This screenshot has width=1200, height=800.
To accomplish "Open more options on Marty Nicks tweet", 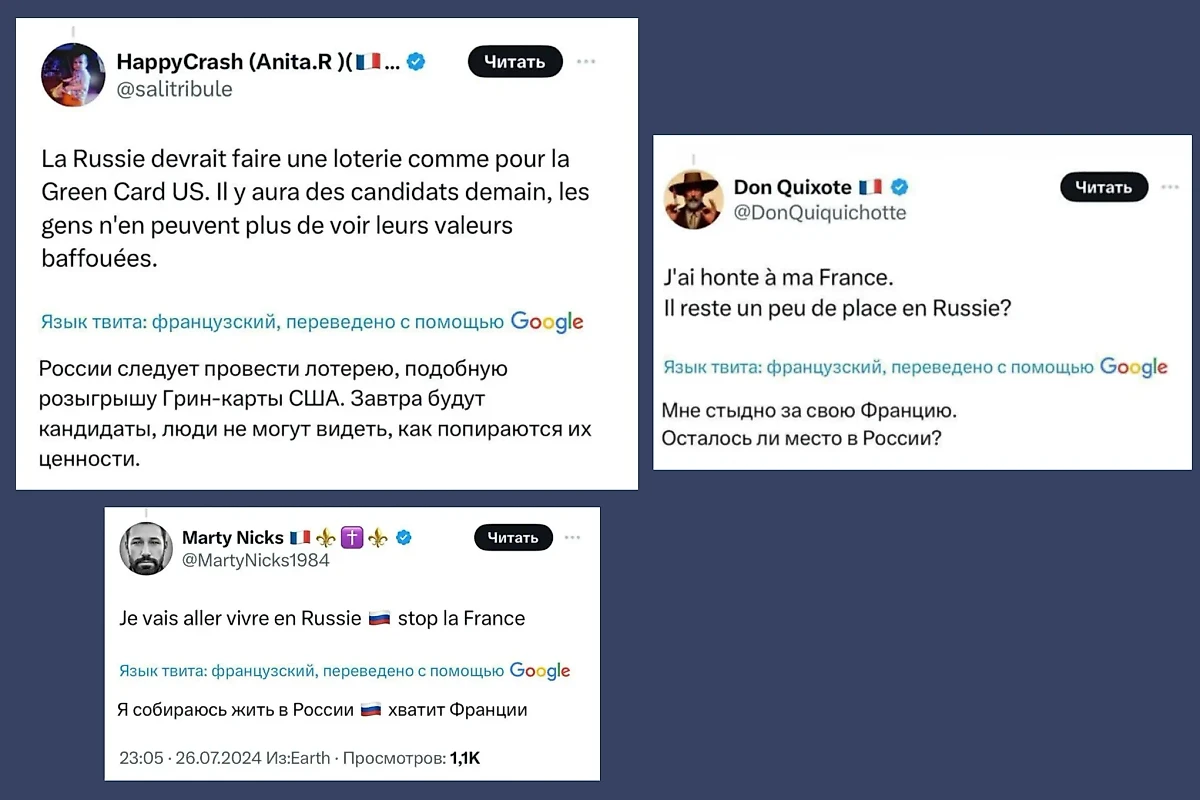I will pos(572,538).
